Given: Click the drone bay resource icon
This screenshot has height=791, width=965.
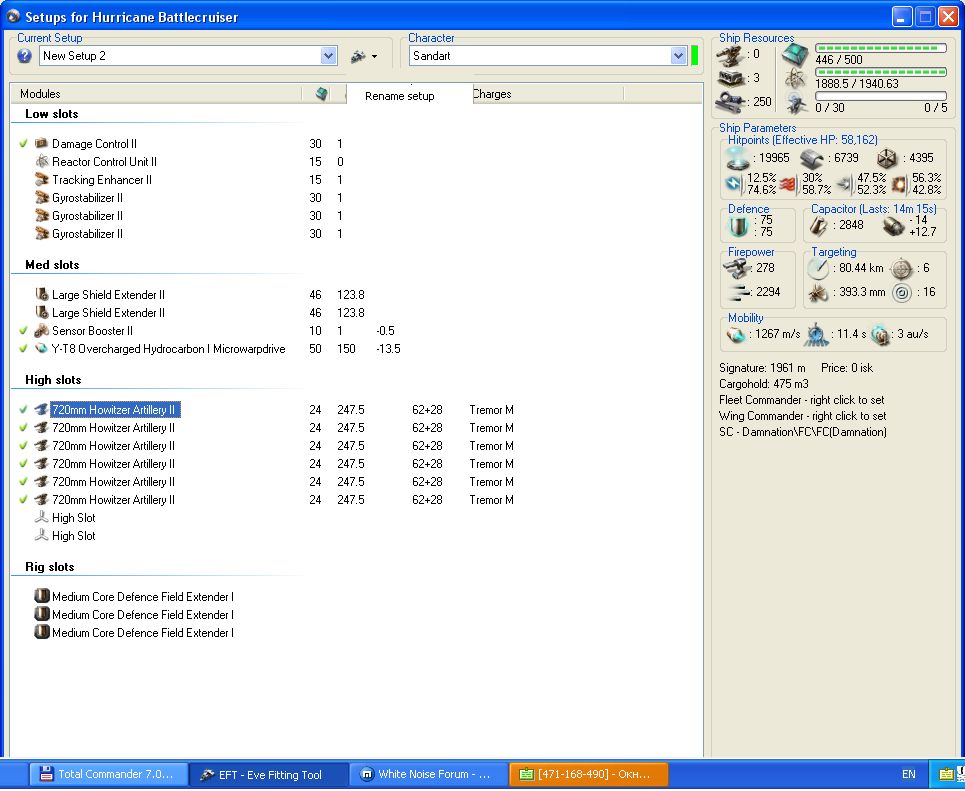Looking at the screenshot, I should click(796, 103).
